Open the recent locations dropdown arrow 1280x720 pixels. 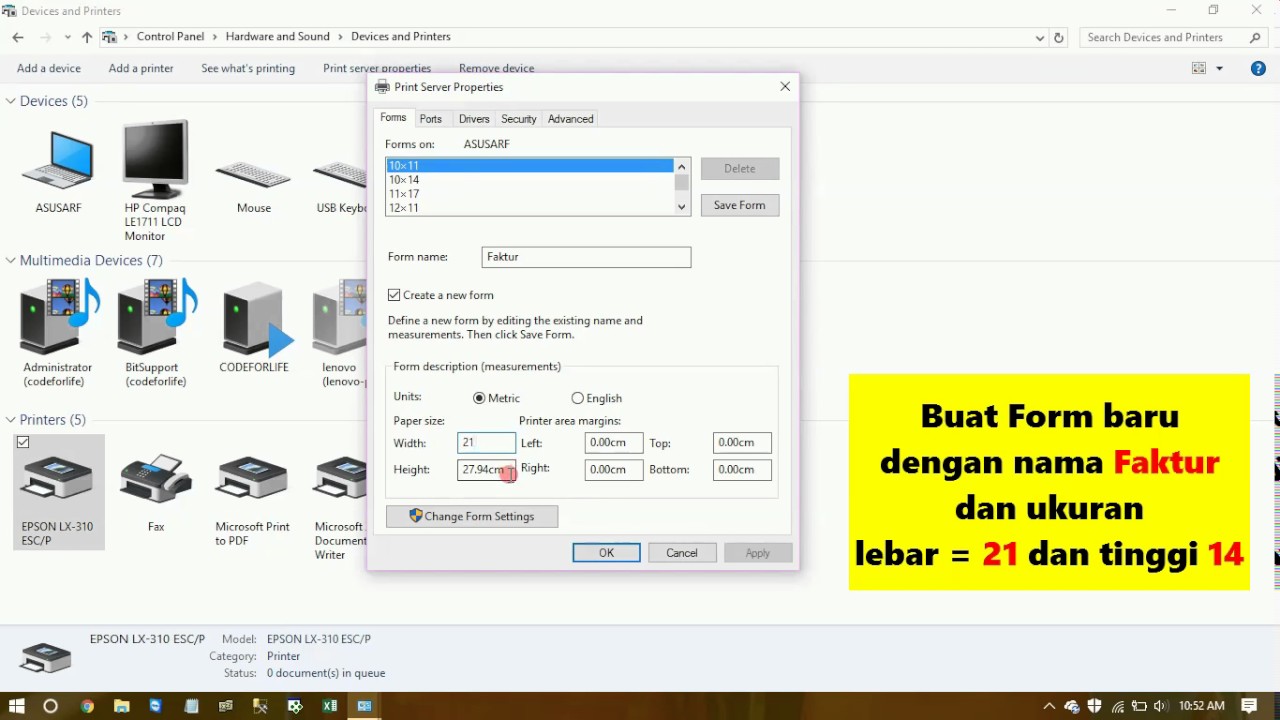[67, 37]
